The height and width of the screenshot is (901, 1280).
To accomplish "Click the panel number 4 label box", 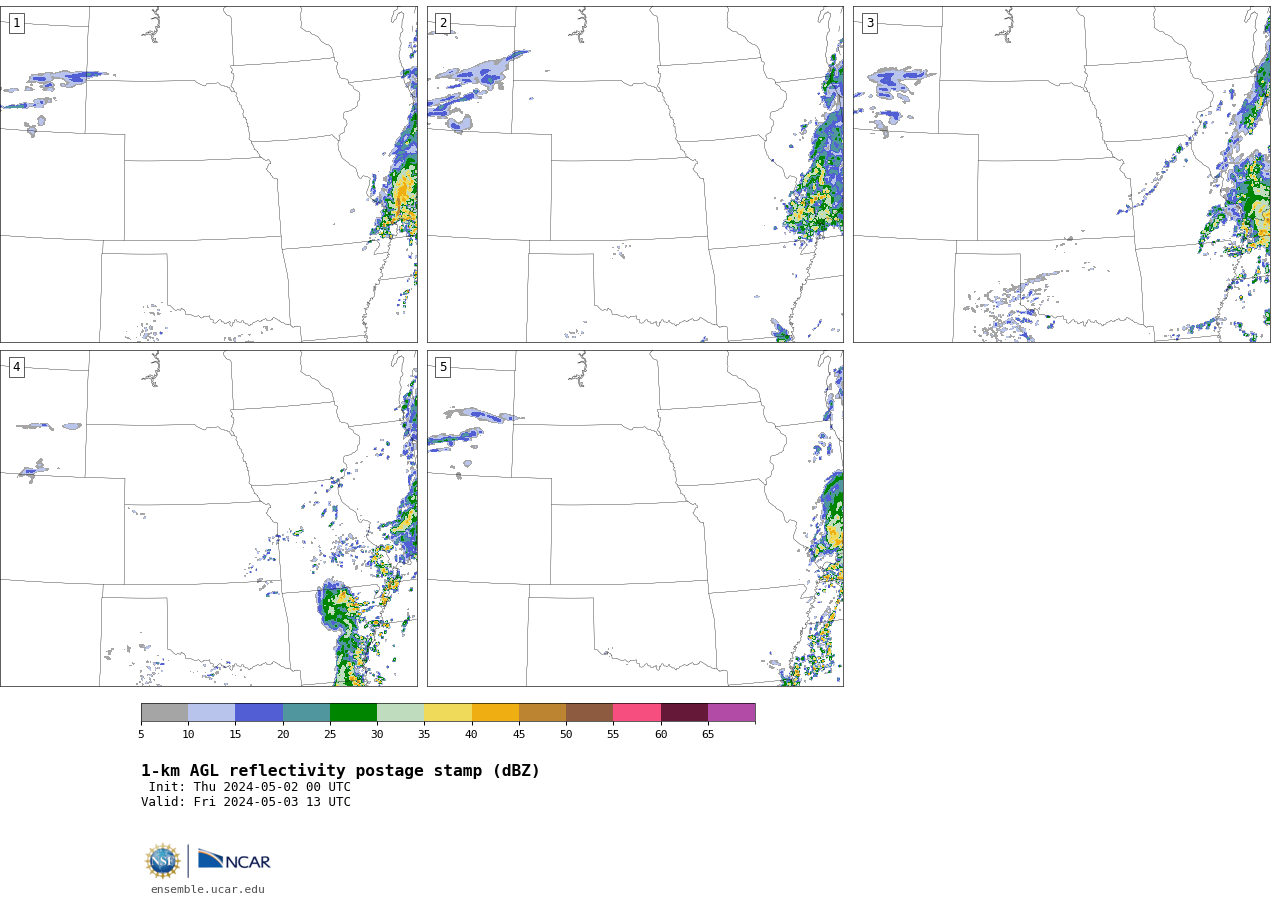I will [16, 367].
